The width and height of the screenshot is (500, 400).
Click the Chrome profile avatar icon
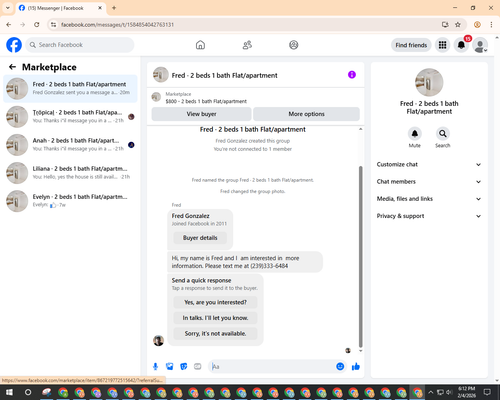(477, 25)
